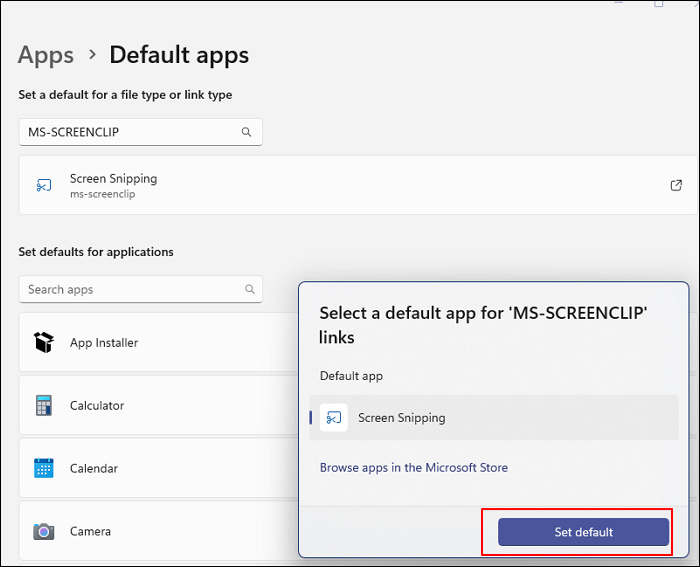Click the Set default button
The width and height of the screenshot is (700, 567).
pos(583,532)
